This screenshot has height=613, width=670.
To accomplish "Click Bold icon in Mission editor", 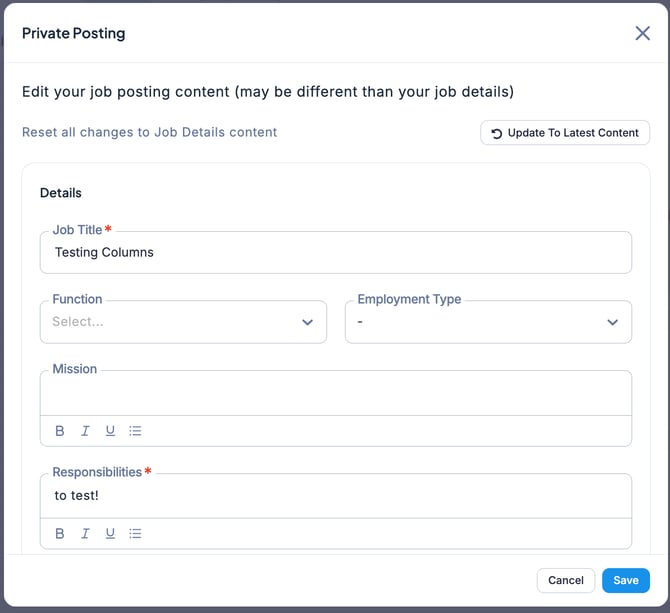I will pos(60,431).
